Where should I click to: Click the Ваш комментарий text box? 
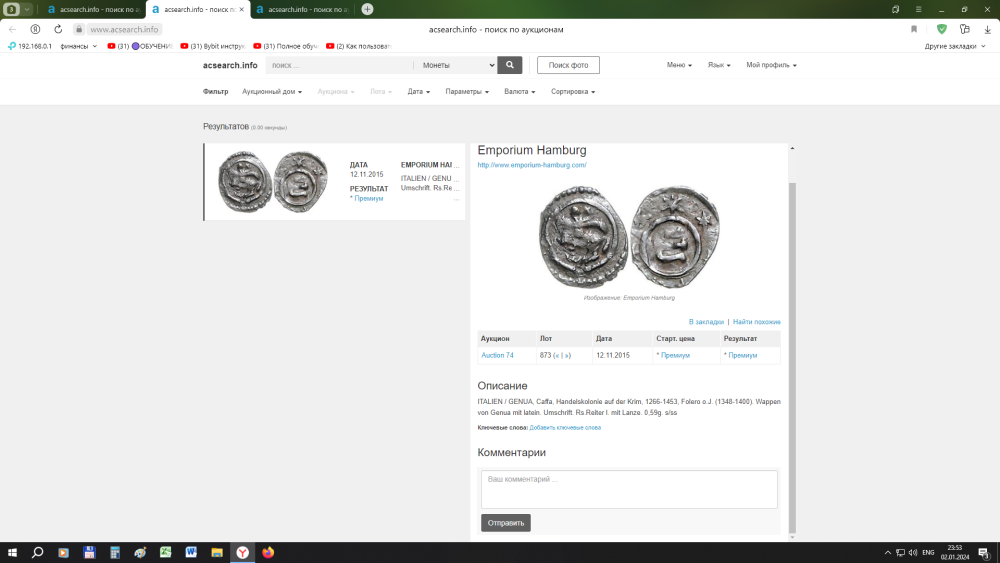click(x=628, y=489)
